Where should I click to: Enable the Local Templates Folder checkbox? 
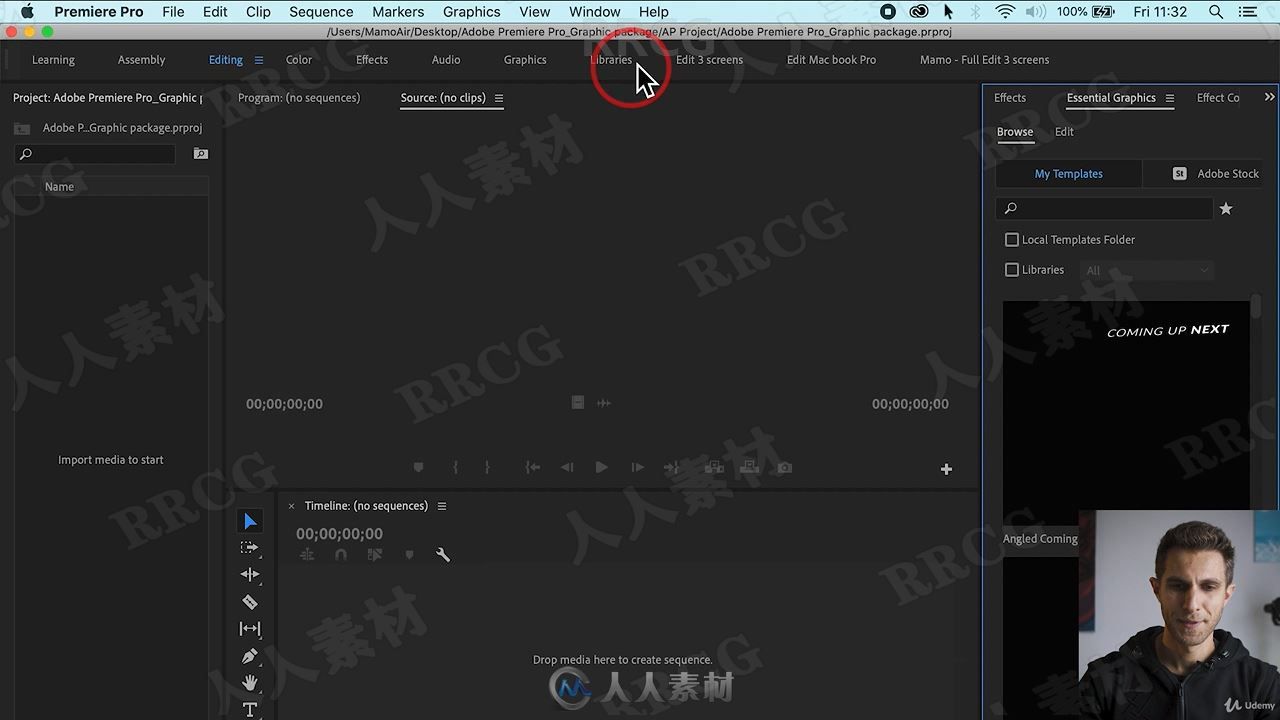[x=1012, y=240]
